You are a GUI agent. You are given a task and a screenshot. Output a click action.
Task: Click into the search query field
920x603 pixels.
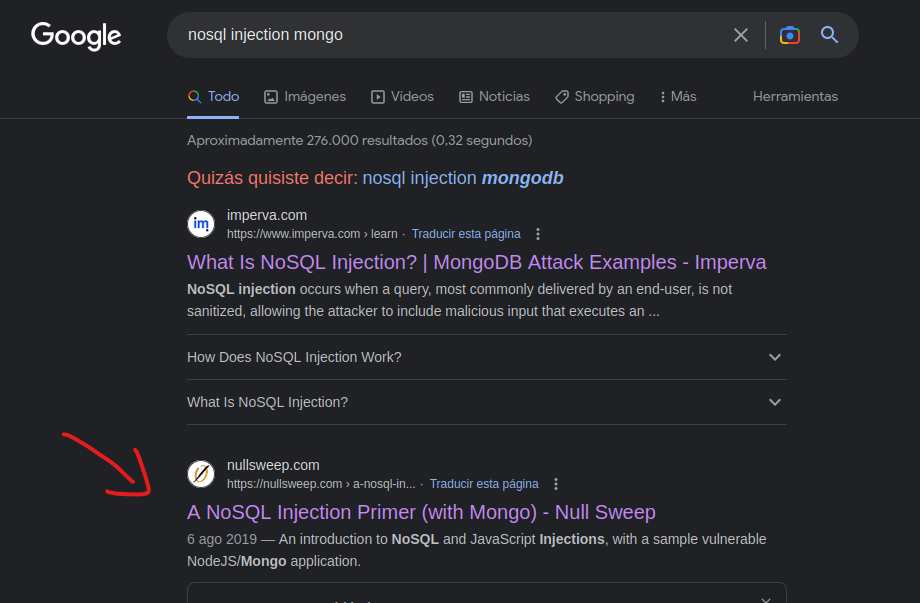tap(452, 35)
